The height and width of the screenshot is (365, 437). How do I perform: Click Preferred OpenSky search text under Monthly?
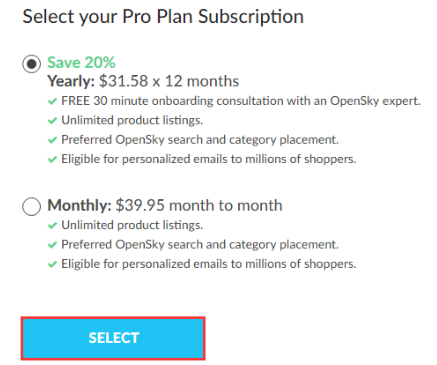200,245
